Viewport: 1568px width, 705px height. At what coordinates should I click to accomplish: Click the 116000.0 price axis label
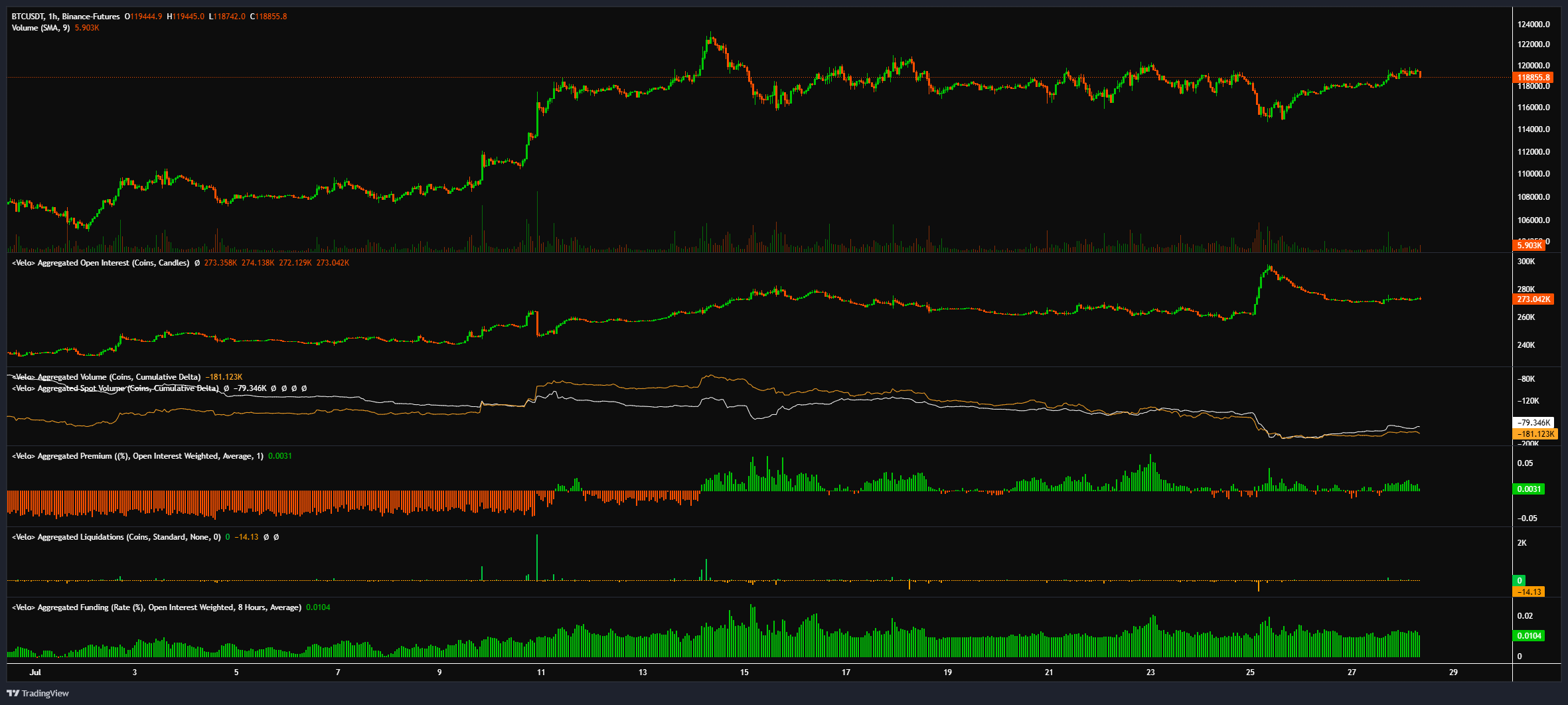[1533, 108]
